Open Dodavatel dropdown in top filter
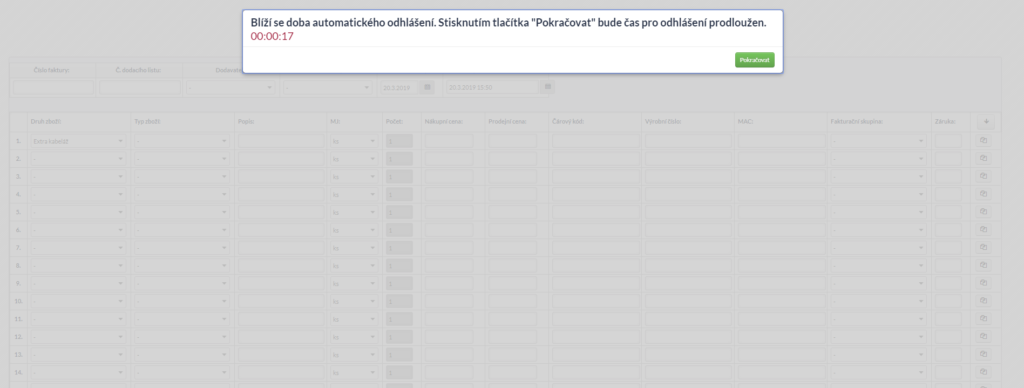 (x=231, y=88)
